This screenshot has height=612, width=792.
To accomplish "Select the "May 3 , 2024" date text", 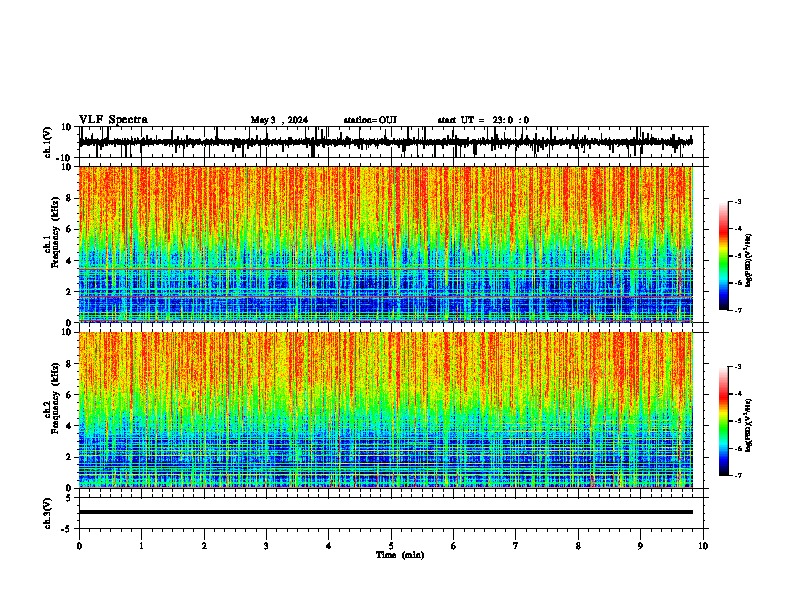I will pos(279,120).
